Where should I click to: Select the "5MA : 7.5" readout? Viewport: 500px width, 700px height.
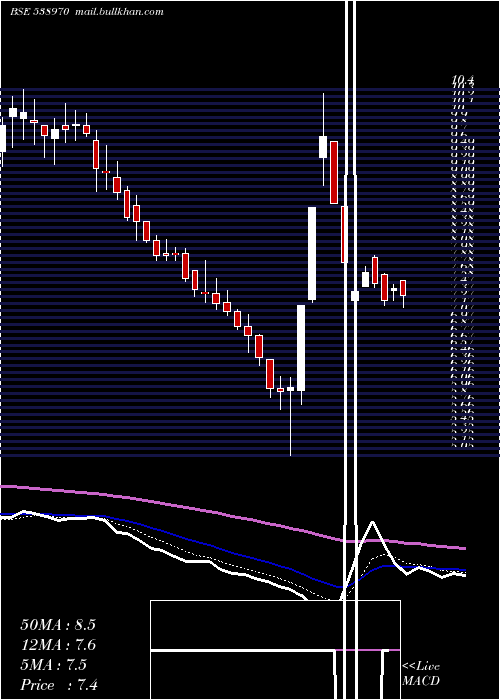(x=53, y=665)
